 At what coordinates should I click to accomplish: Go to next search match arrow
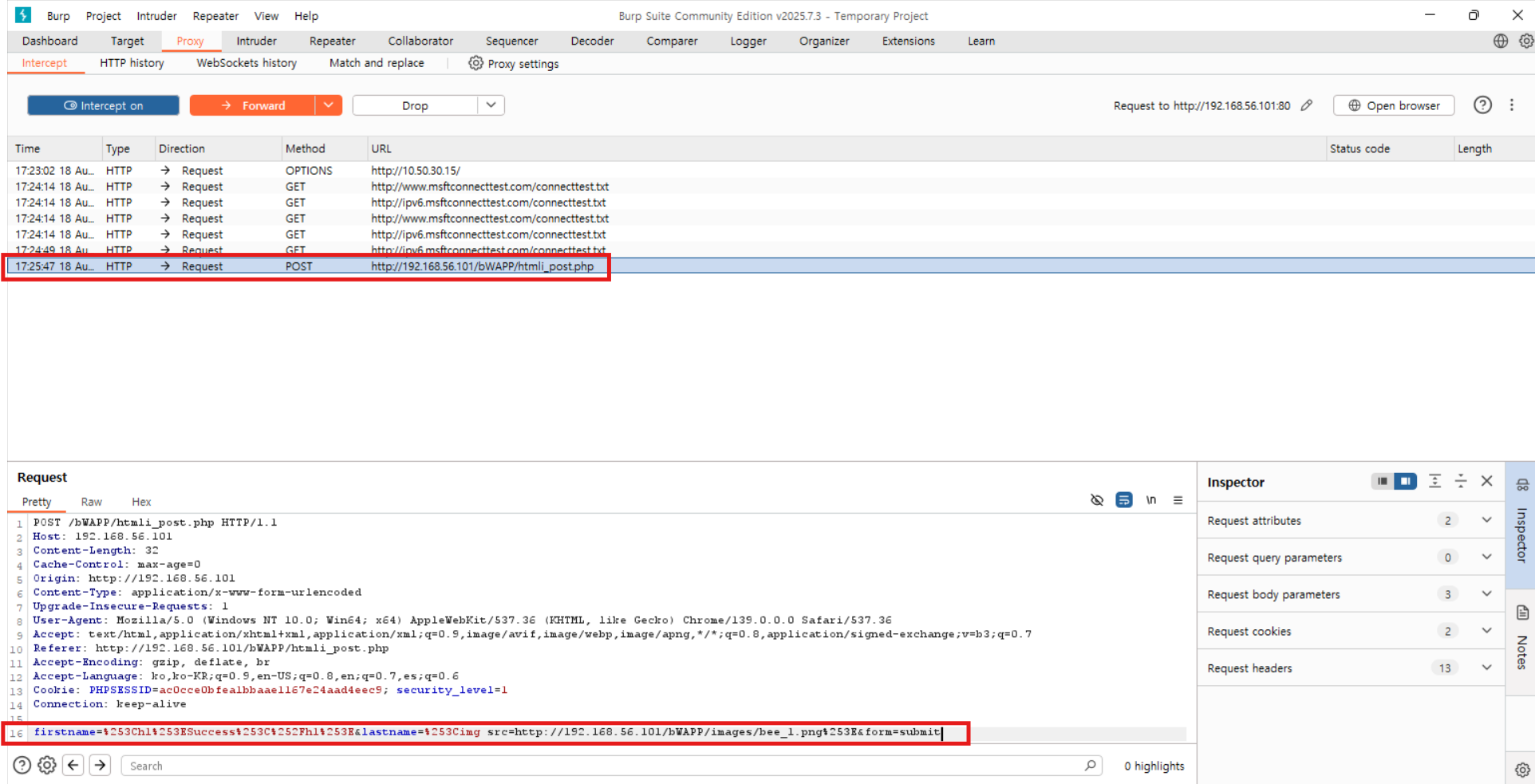100,765
